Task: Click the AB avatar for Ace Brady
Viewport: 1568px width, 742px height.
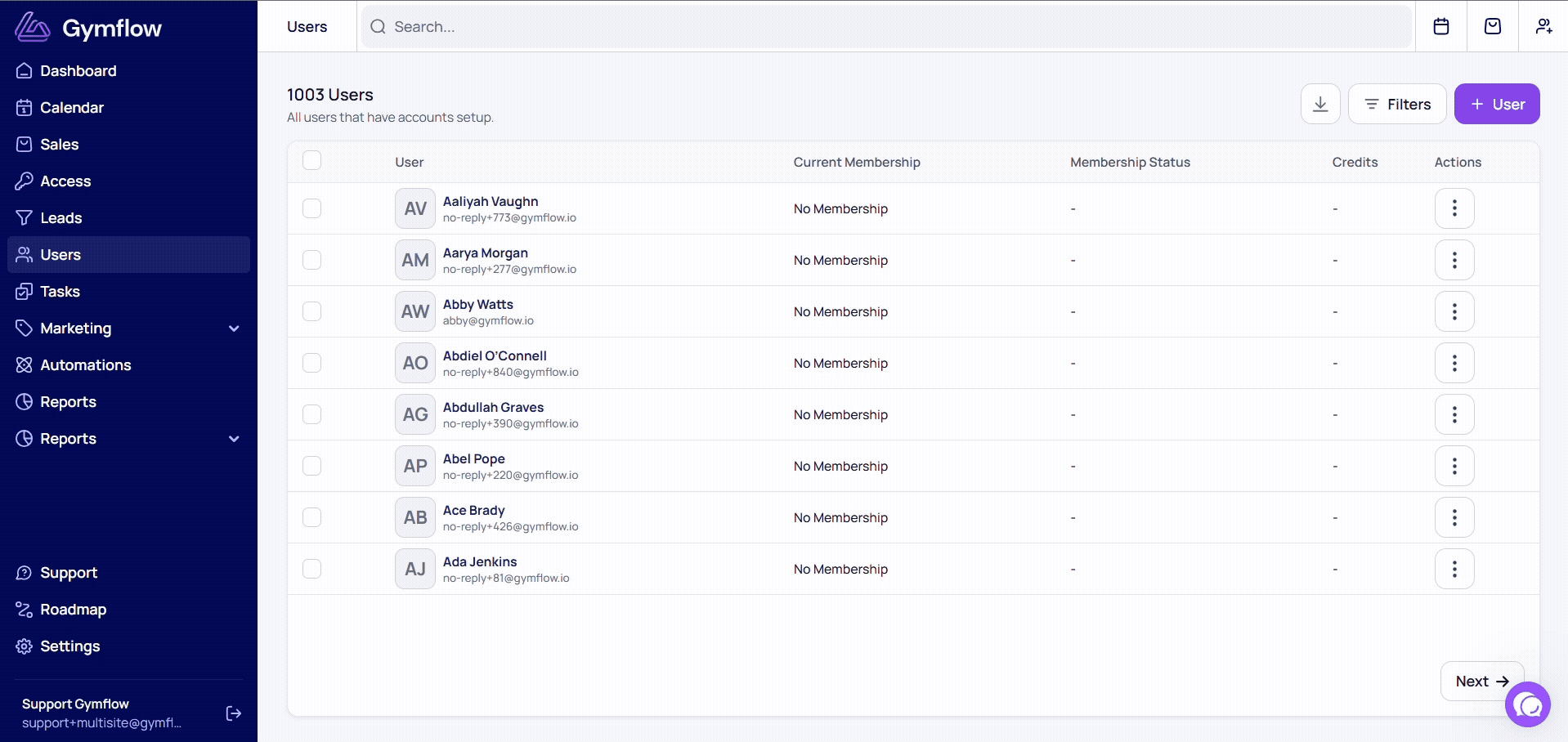Action: (x=415, y=517)
